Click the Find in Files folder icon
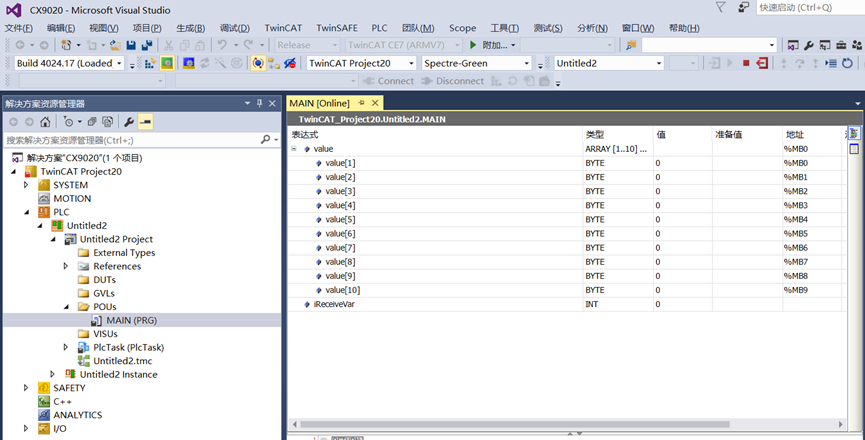This screenshot has height=440, width=865. [x=631, y=45]
